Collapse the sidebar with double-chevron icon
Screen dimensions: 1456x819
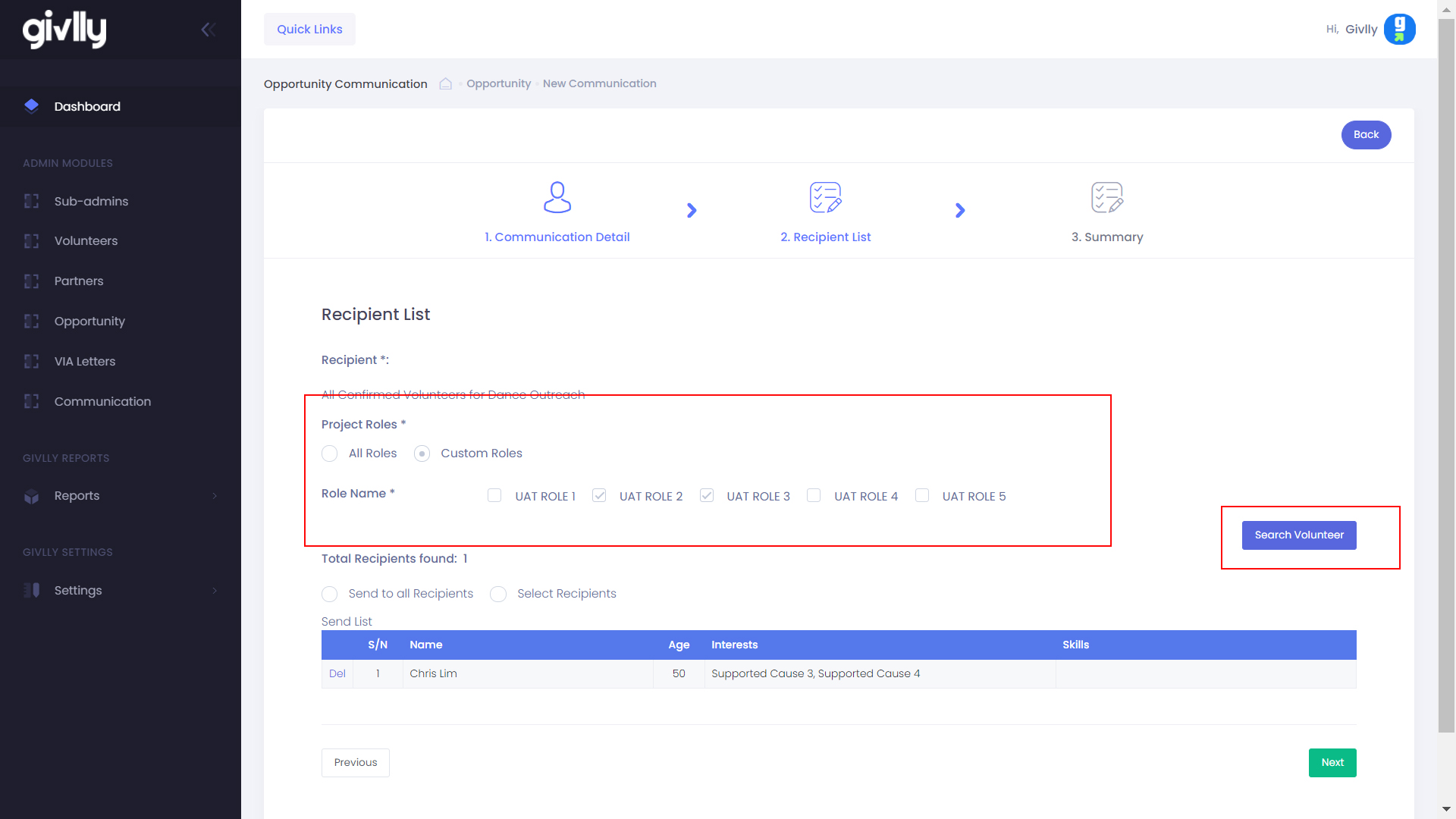click(209, 30)
